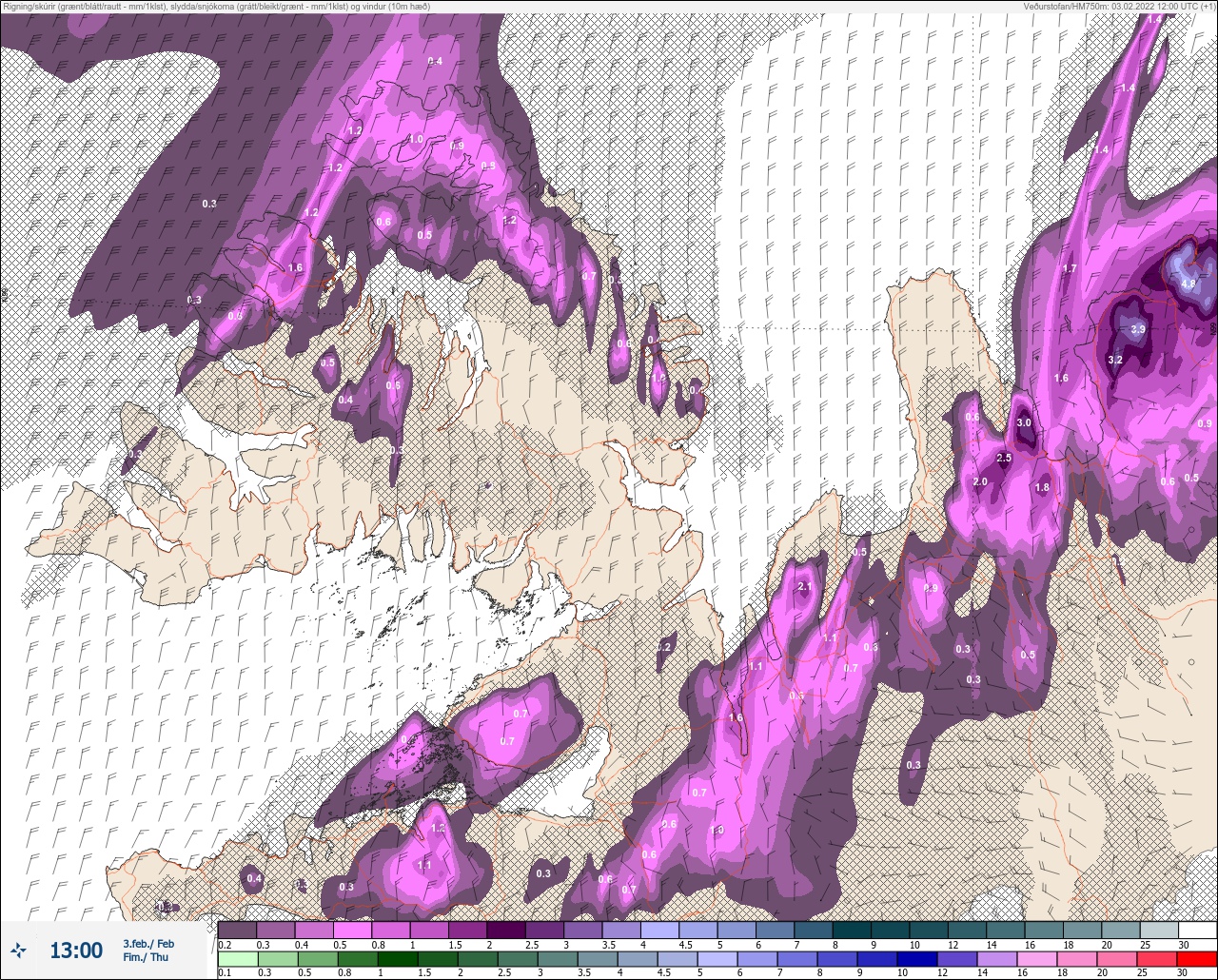Click the 3.0 precipitation value on the map

(x=1024, y=422)
